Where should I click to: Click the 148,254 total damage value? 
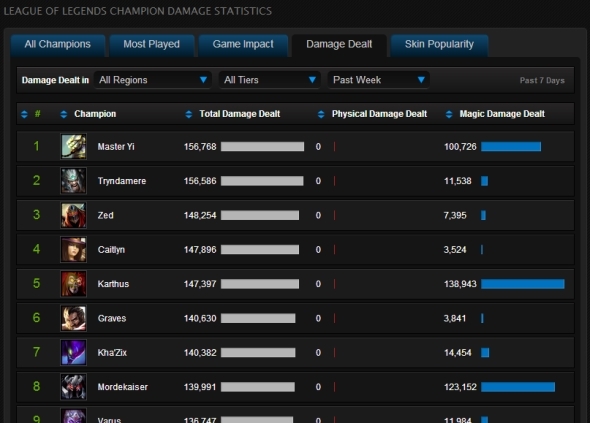200,215
